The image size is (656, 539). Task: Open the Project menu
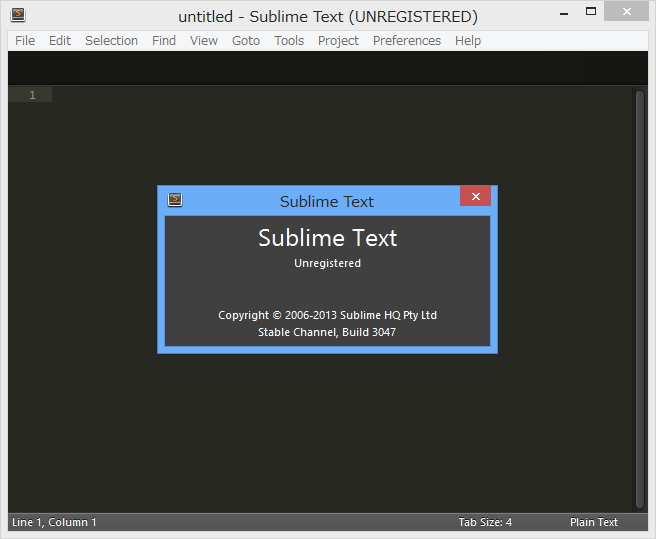[338, 41]
